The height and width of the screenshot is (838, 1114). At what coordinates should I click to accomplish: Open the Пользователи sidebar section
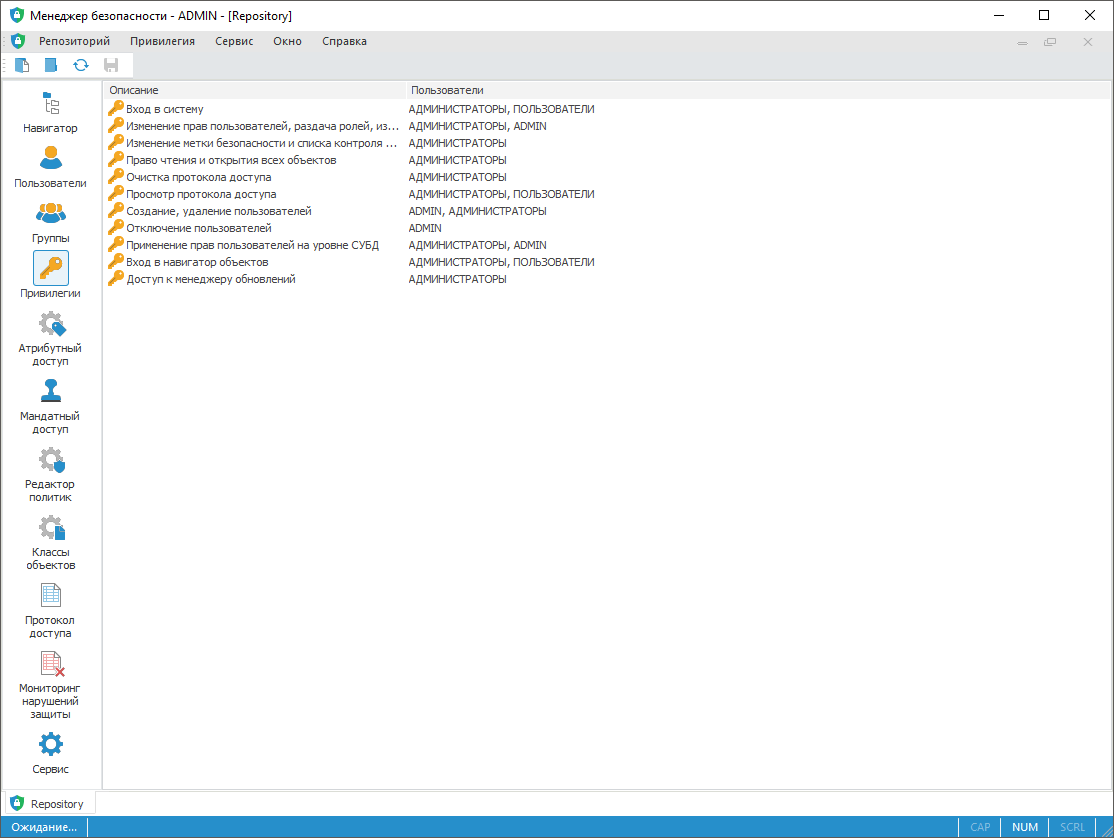click(x=50, y=168)
